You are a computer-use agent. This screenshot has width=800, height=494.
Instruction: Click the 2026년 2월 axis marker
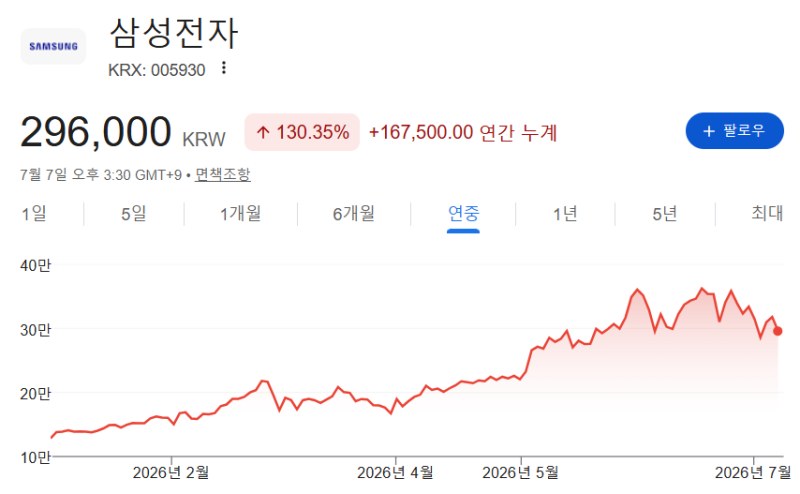[171, 473]
